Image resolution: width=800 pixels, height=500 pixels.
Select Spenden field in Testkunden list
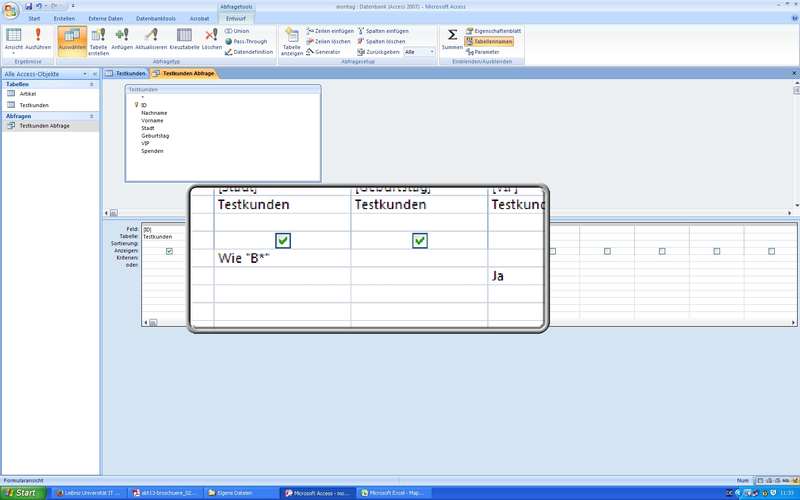click(152, 151)
